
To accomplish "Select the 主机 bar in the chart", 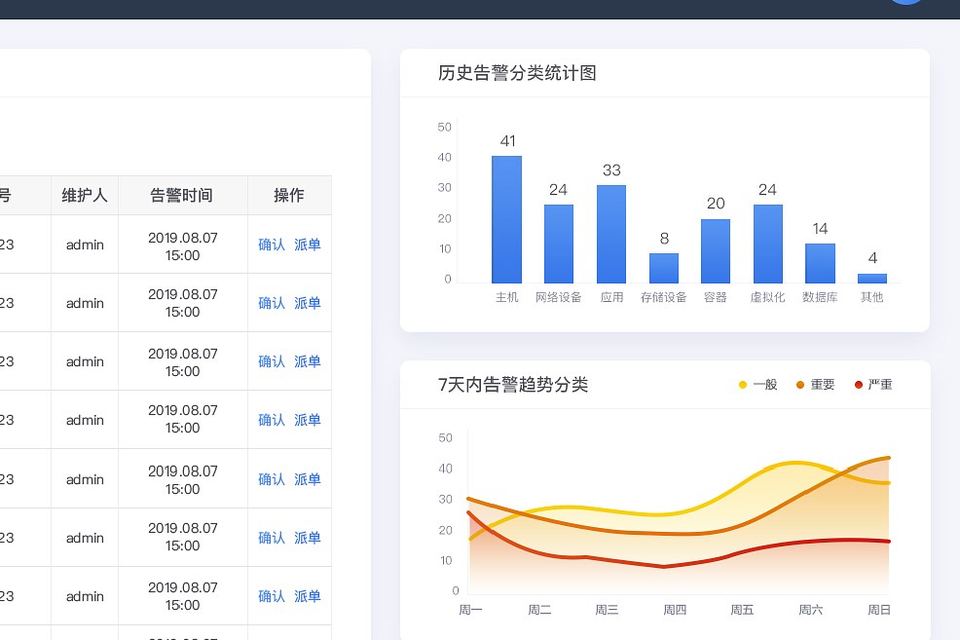I will 507,219.
